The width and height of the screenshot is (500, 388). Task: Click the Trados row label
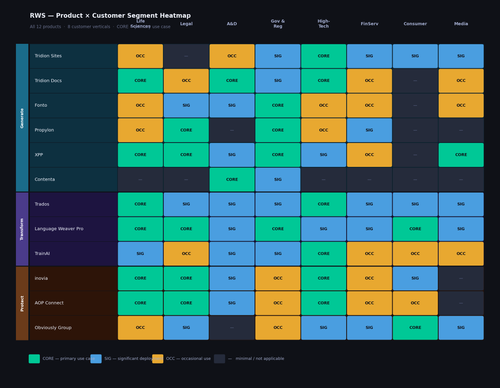73,204
